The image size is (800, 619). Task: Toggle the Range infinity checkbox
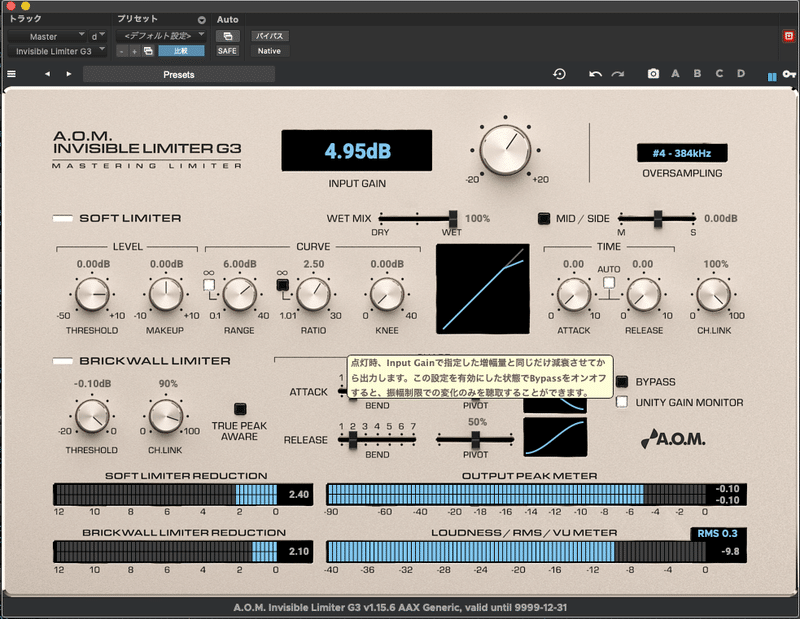tap(209, 285)
